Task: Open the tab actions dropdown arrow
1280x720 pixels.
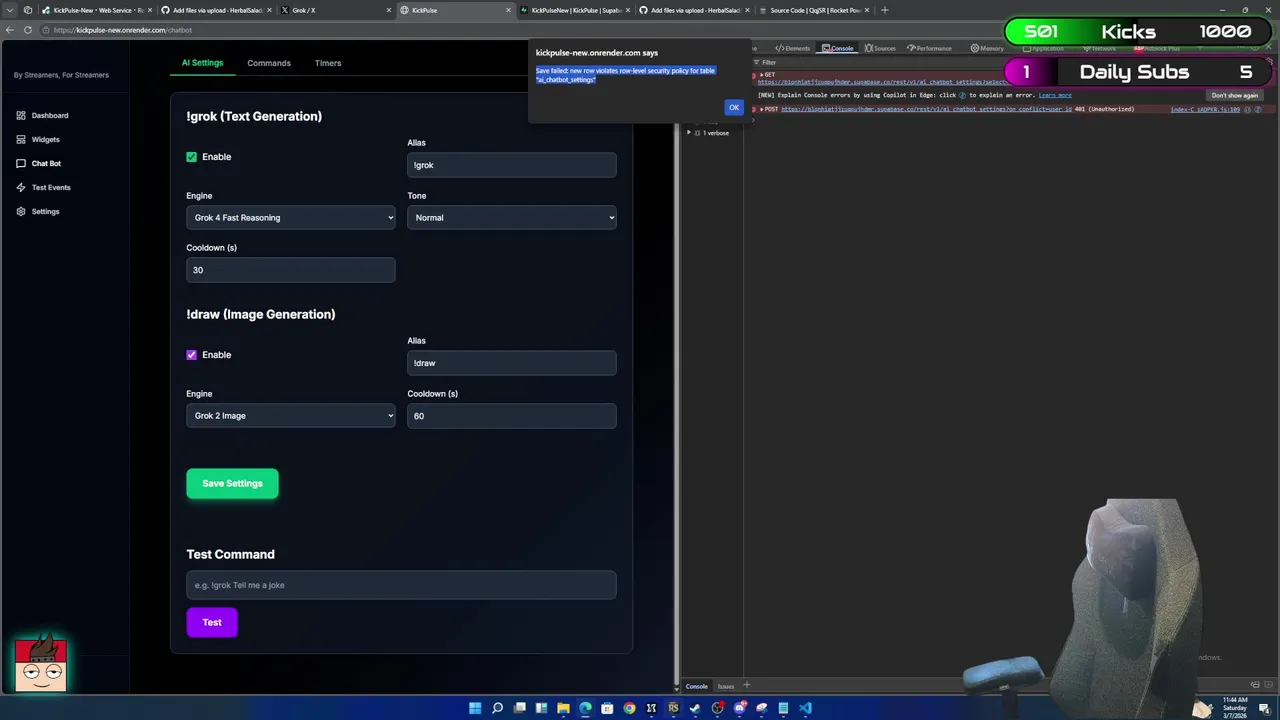Action: point(11,10)
